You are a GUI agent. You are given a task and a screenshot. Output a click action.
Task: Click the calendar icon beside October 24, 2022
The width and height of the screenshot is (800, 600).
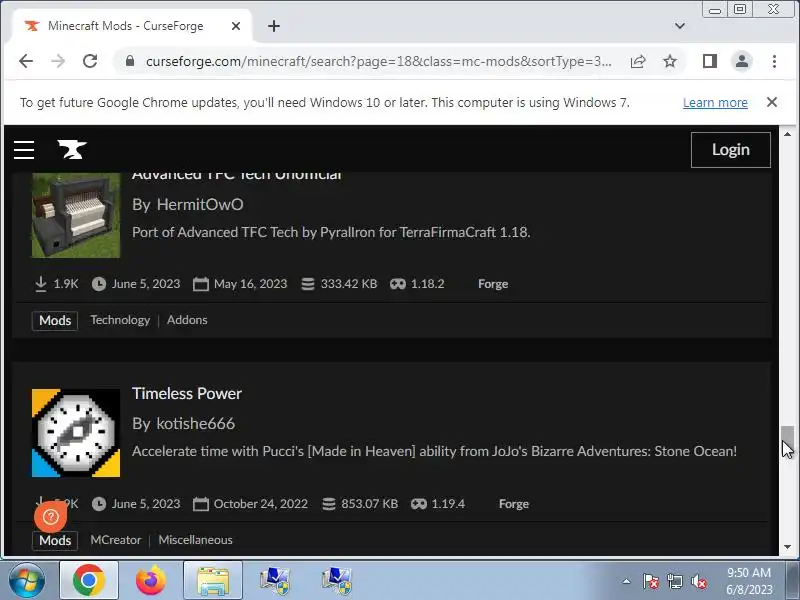[x=201, y=504]
